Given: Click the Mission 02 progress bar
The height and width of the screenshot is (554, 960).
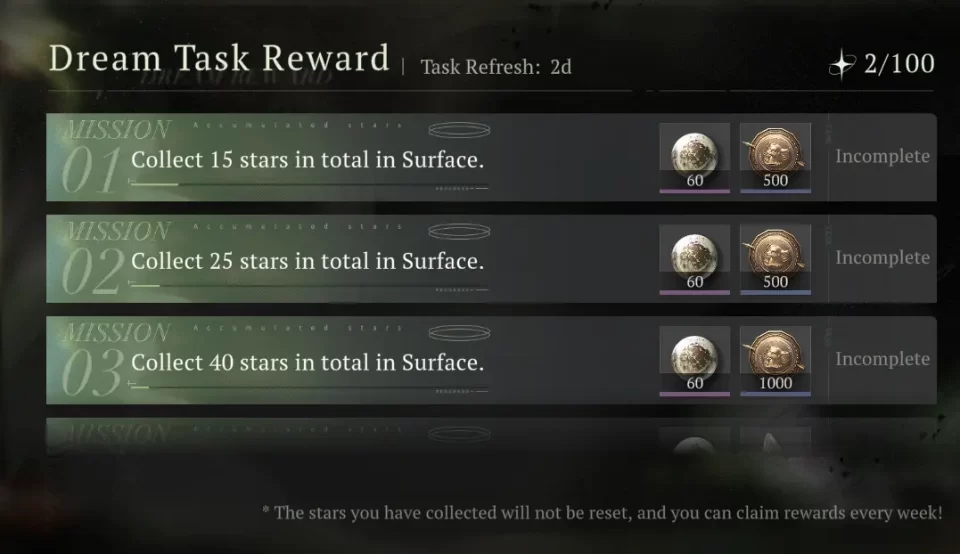Looking at the screenshot, I should click(300, 286).
